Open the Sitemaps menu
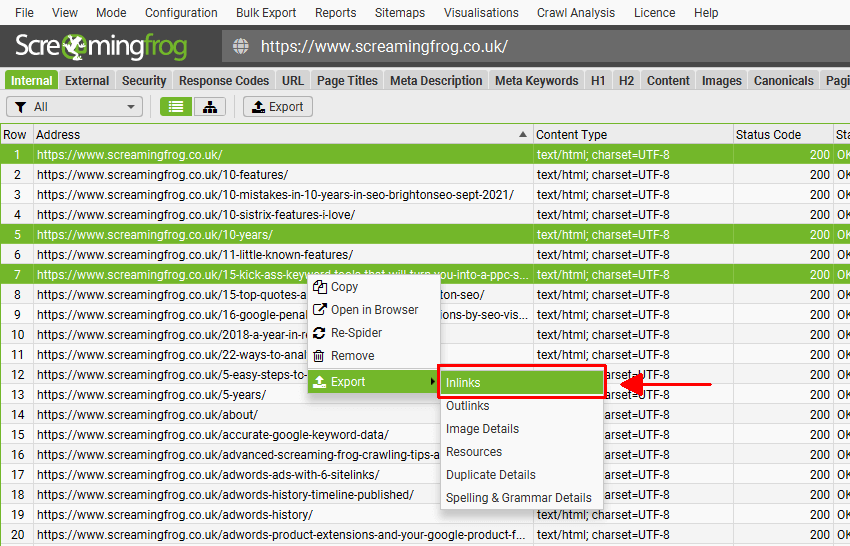This screenshot has height=546, width=850. click(400, 12)
